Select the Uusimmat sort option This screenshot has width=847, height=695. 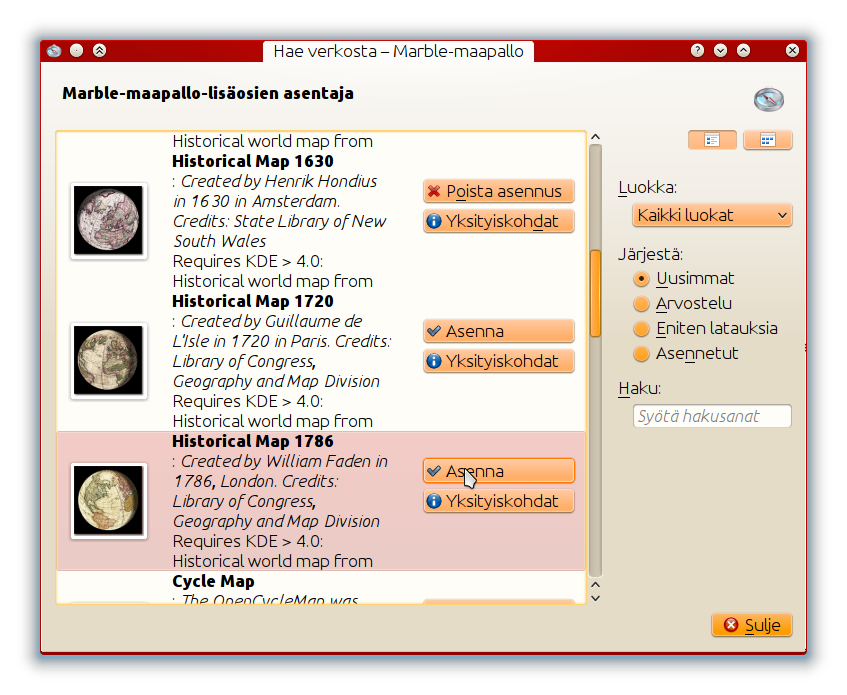point(683,279)
